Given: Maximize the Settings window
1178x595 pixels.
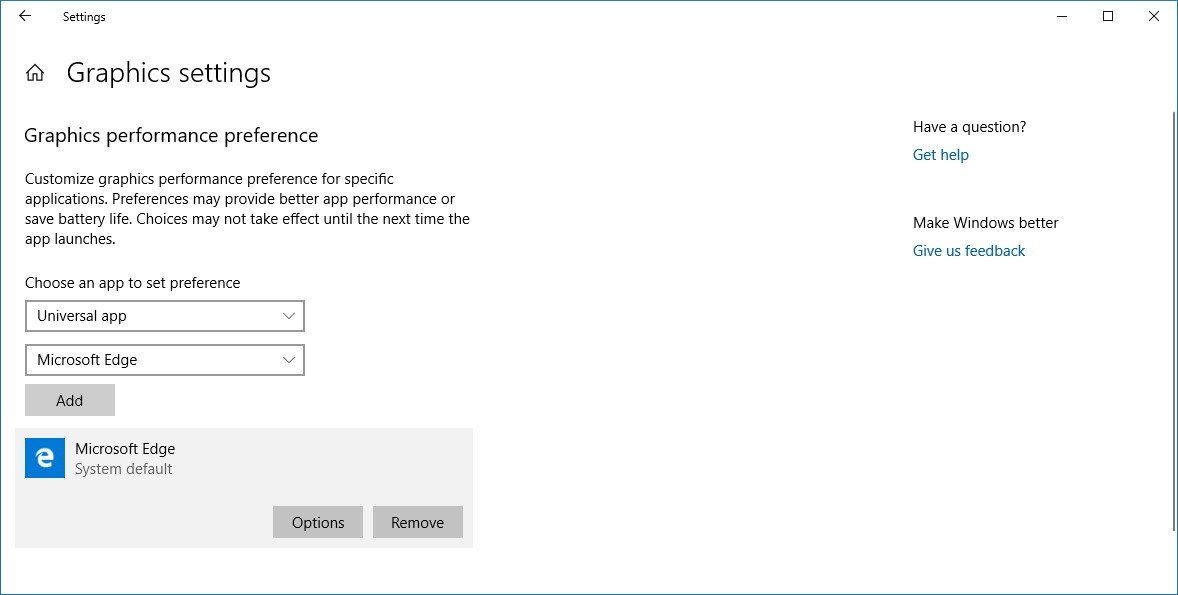Looking at the screenshot, I should [1107, 16].
